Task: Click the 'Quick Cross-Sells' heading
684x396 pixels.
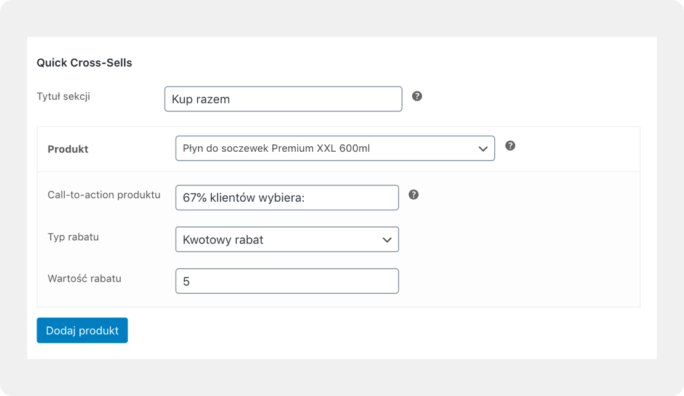Action: (84, 63)
